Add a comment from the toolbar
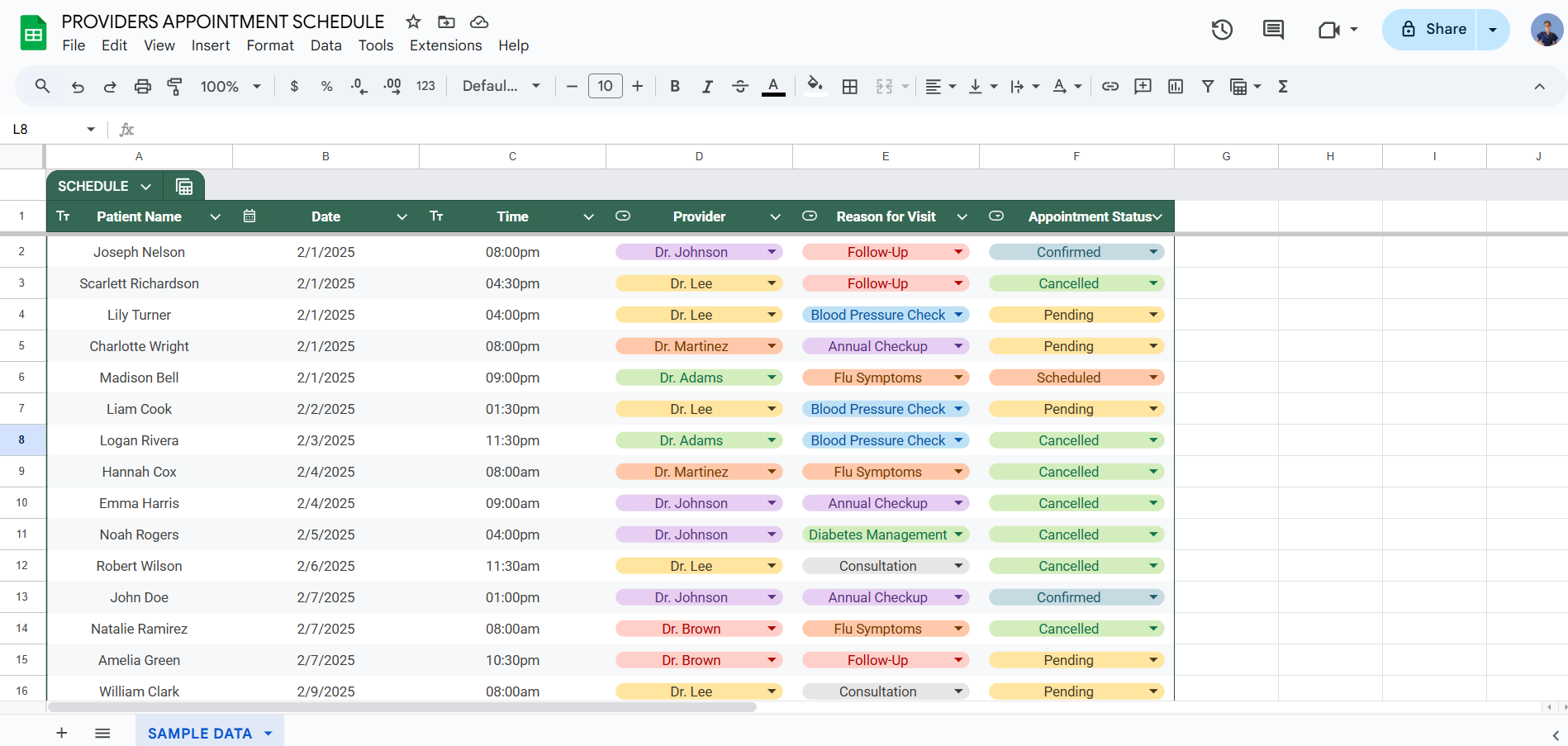1568x746 pixels. (x=1143, y=86)
